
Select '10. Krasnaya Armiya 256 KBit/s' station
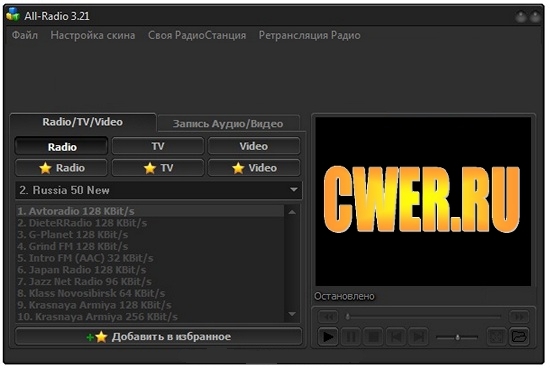[150, 317]
